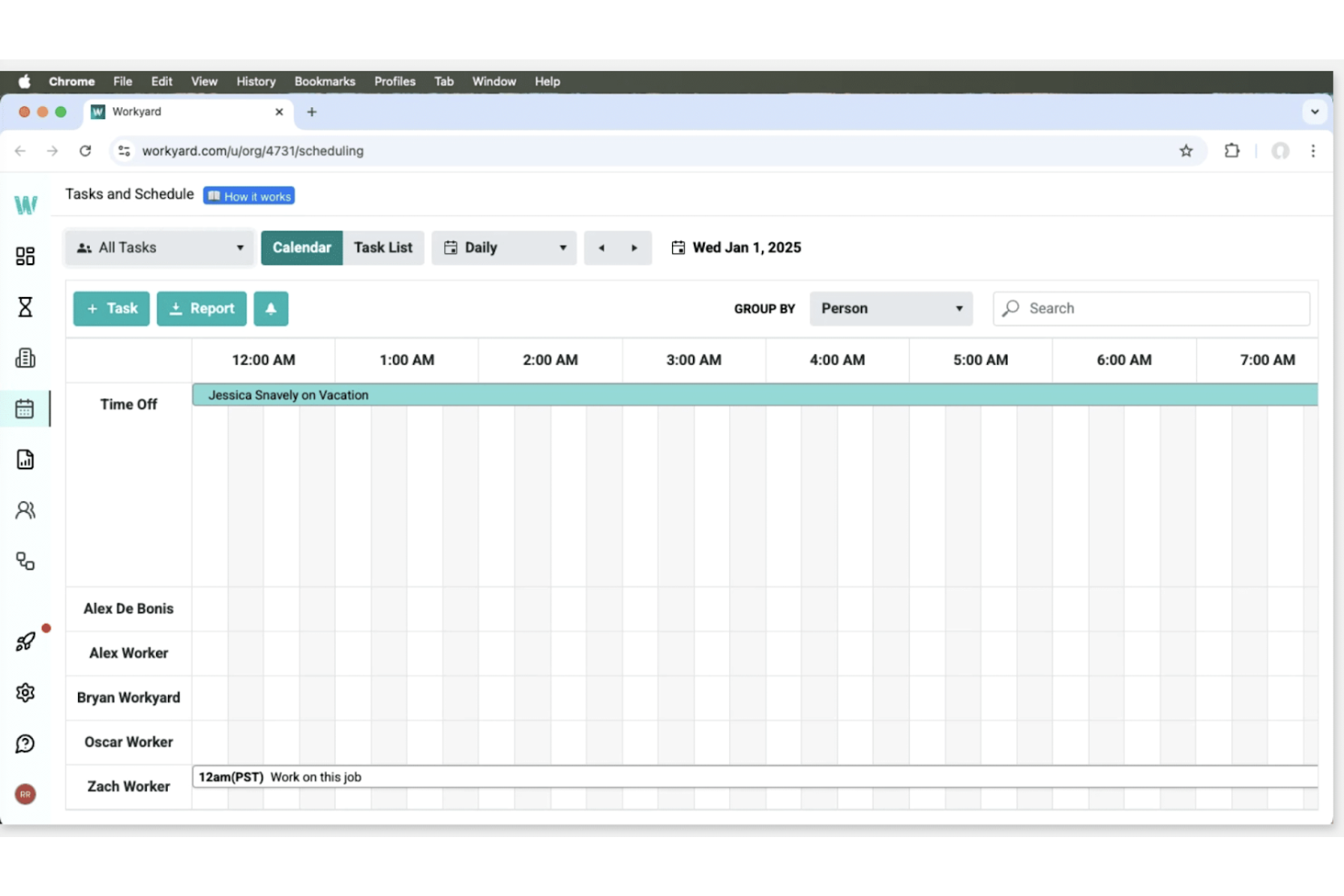Click the How it works link
This screenshot has height=896, width=1344.
249,195
